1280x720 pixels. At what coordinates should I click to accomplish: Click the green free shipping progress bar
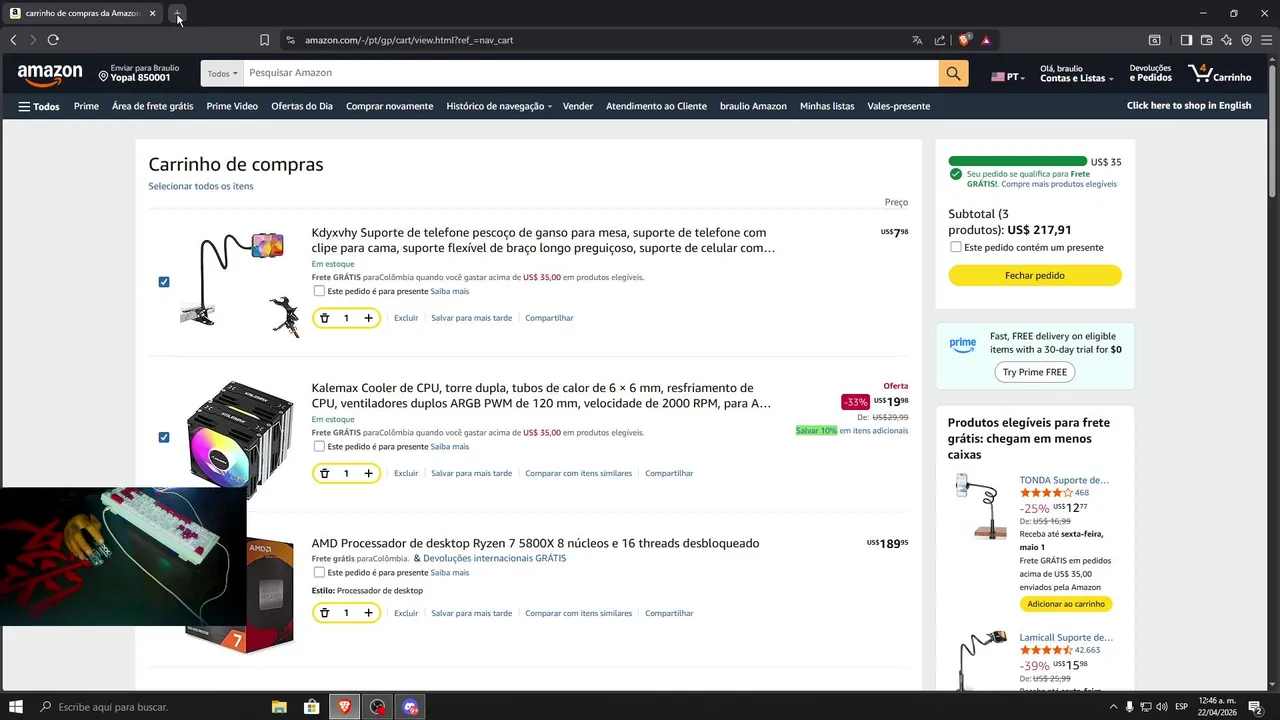click(x=1017, y=161)
